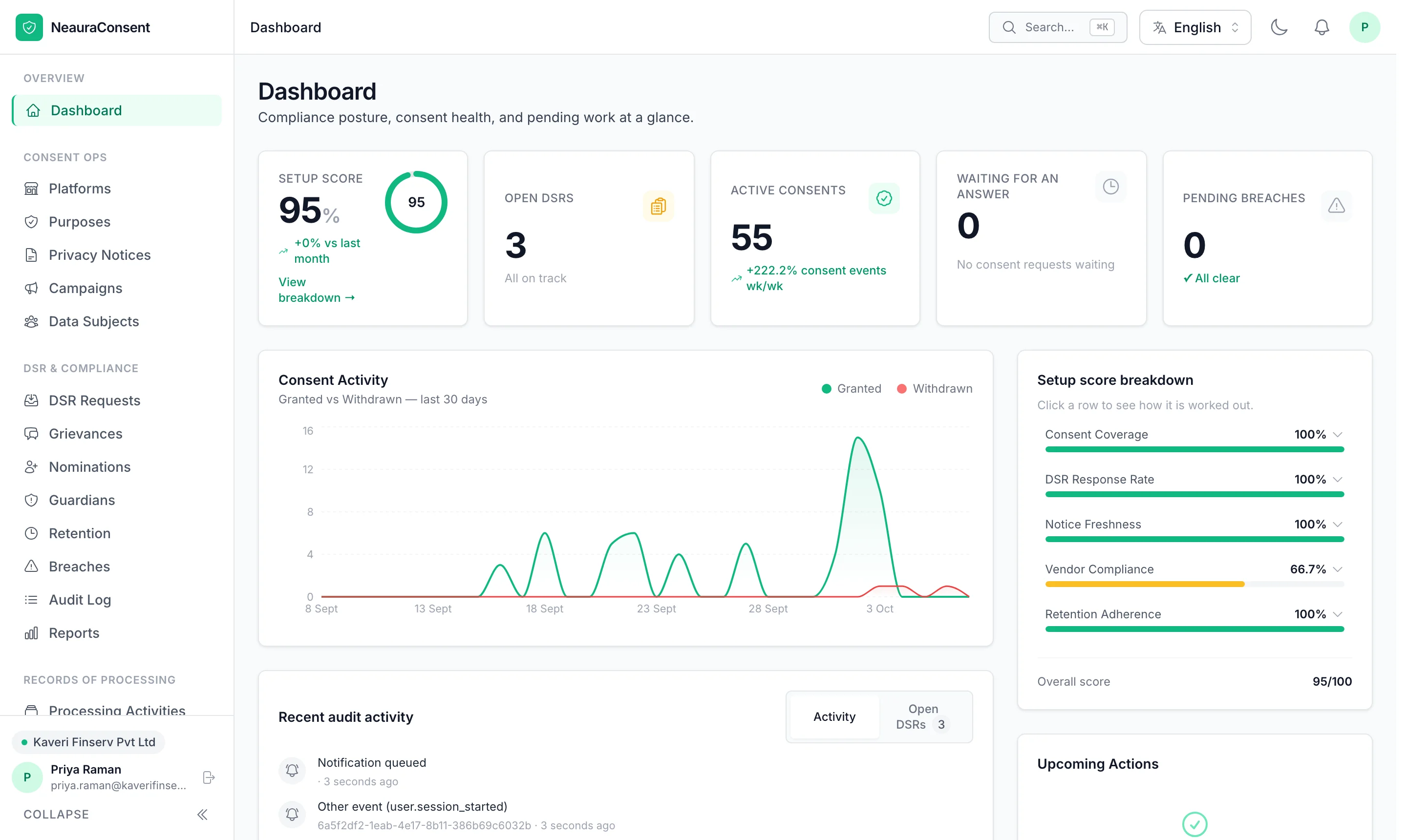Collapse the sidebar using double chevron

point(202,815)
